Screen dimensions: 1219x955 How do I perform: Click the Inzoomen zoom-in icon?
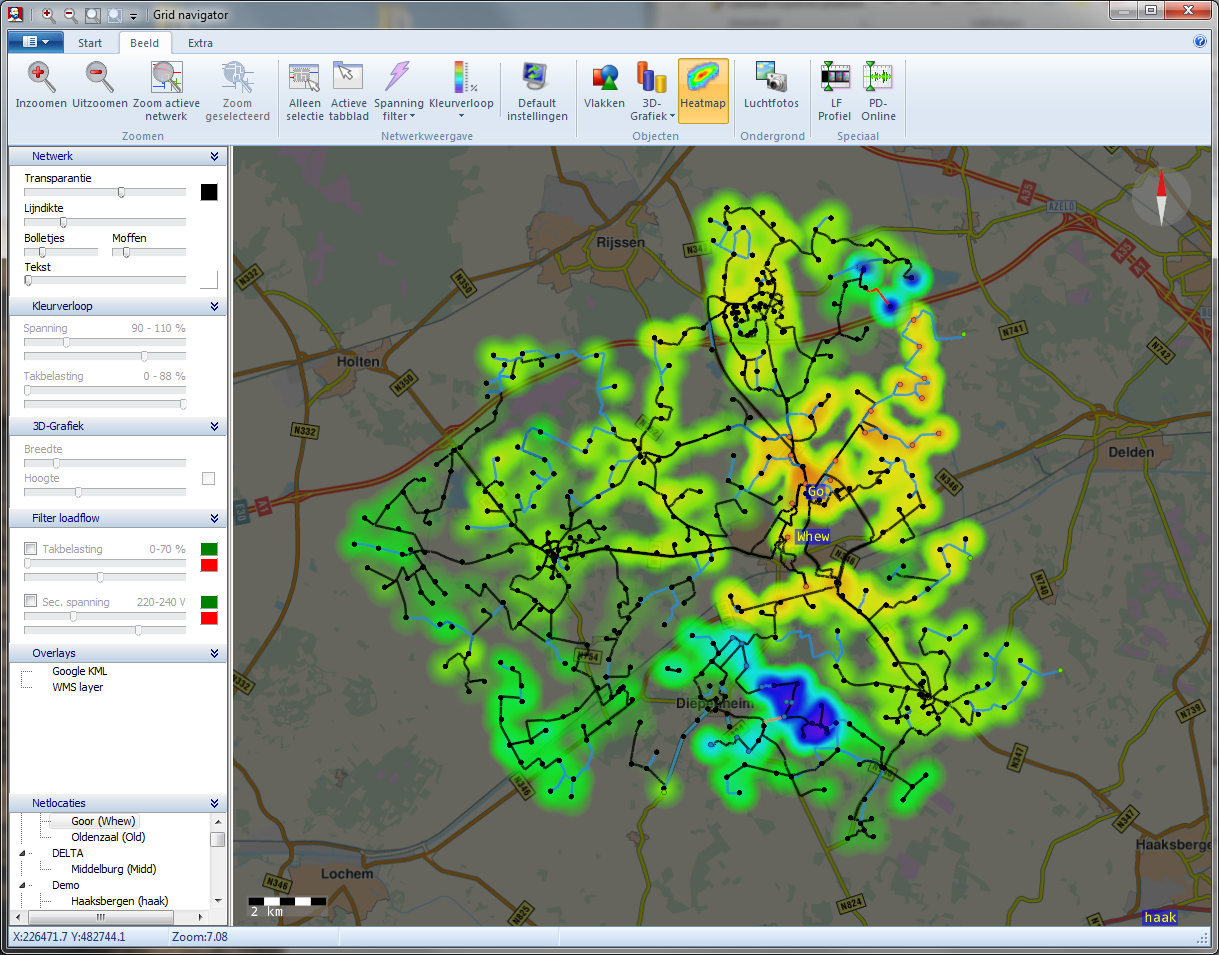pyautogui.click(x=41, y=78)
